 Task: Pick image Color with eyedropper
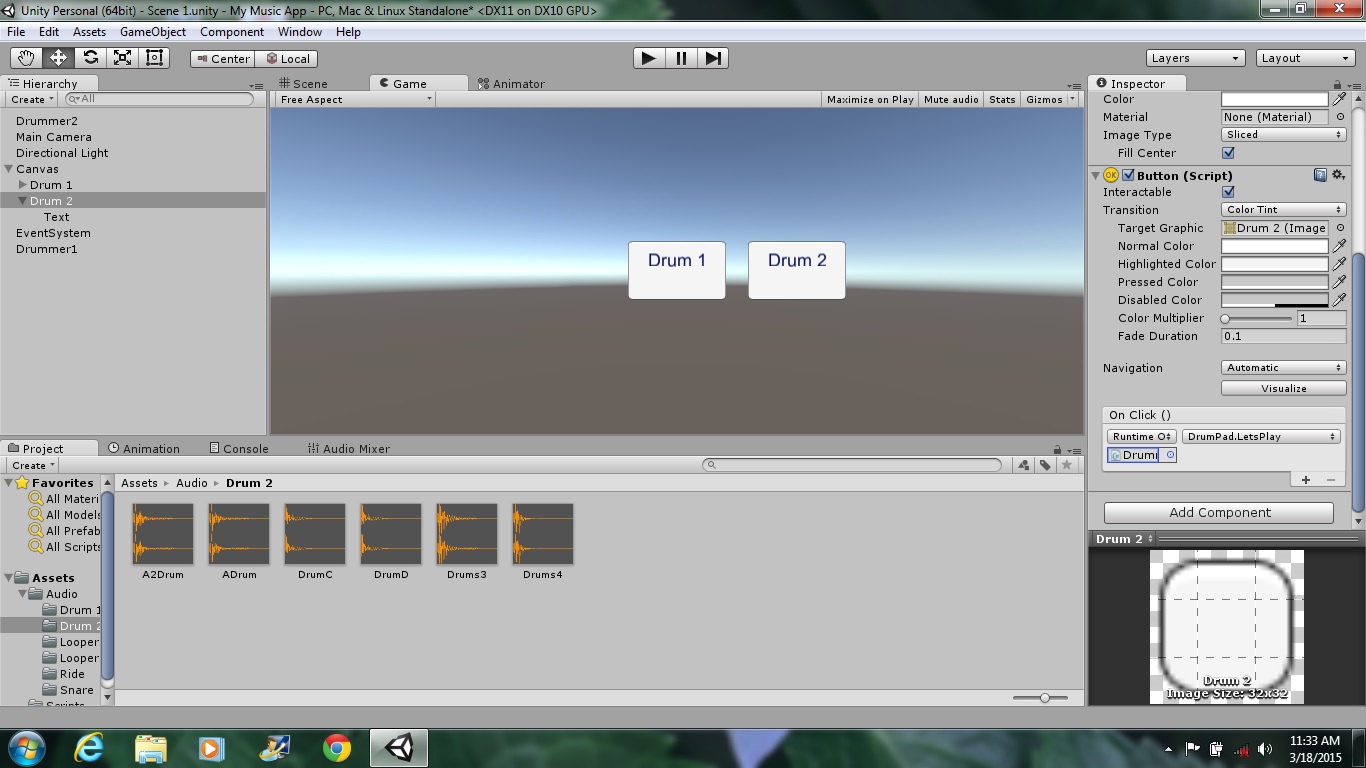pyautogui.click(x=1339, y=99)
